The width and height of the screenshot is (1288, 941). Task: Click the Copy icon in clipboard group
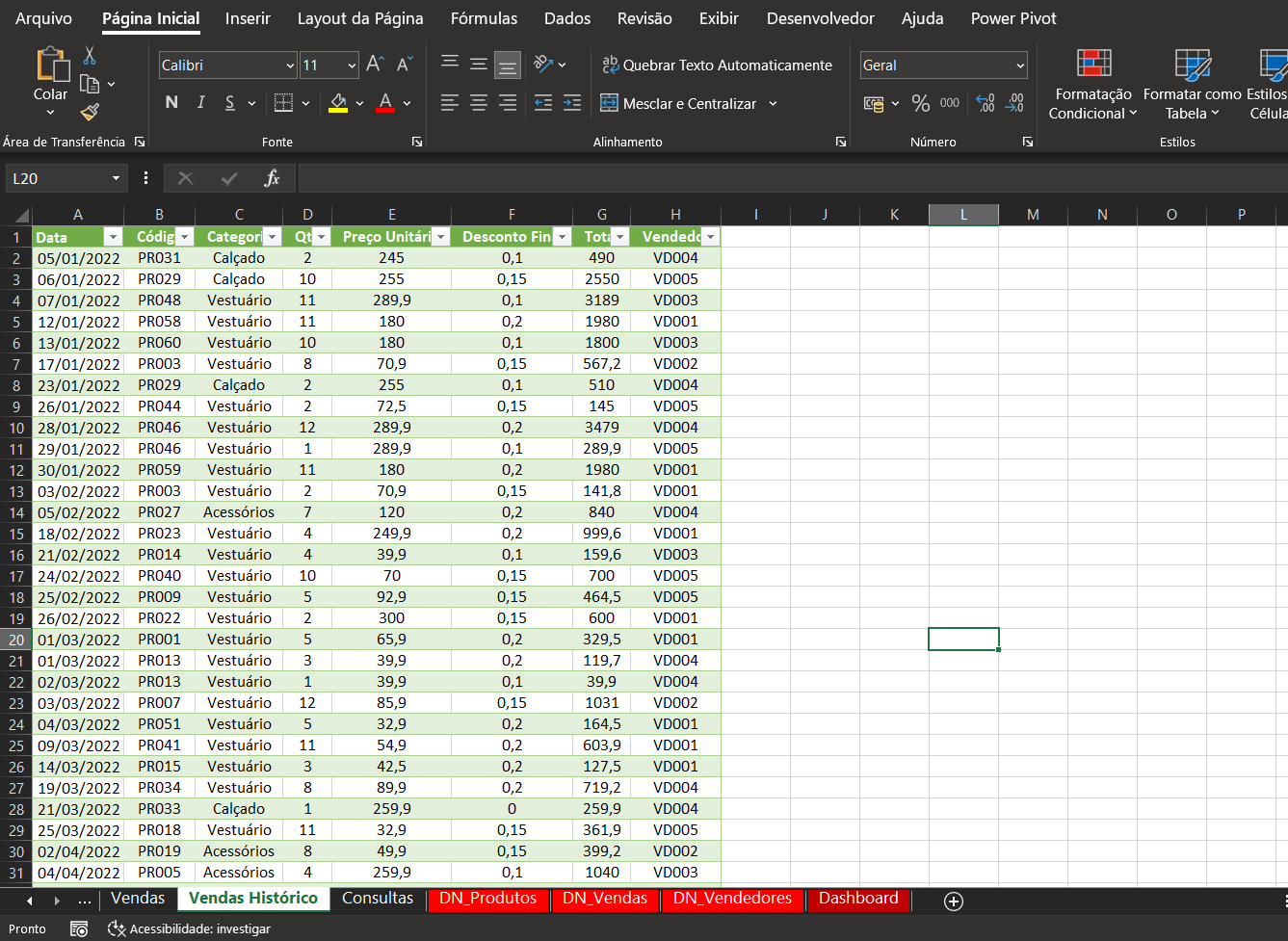point(90,84)
